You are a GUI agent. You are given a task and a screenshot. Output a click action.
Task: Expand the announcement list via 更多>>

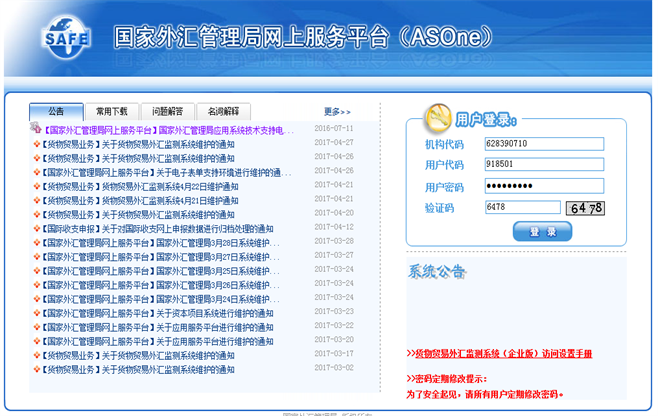coord(337,112)
